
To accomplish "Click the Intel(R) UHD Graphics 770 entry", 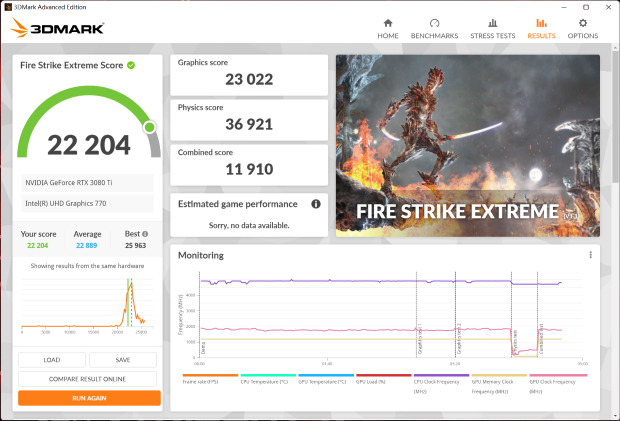I will tap(87, 203).
